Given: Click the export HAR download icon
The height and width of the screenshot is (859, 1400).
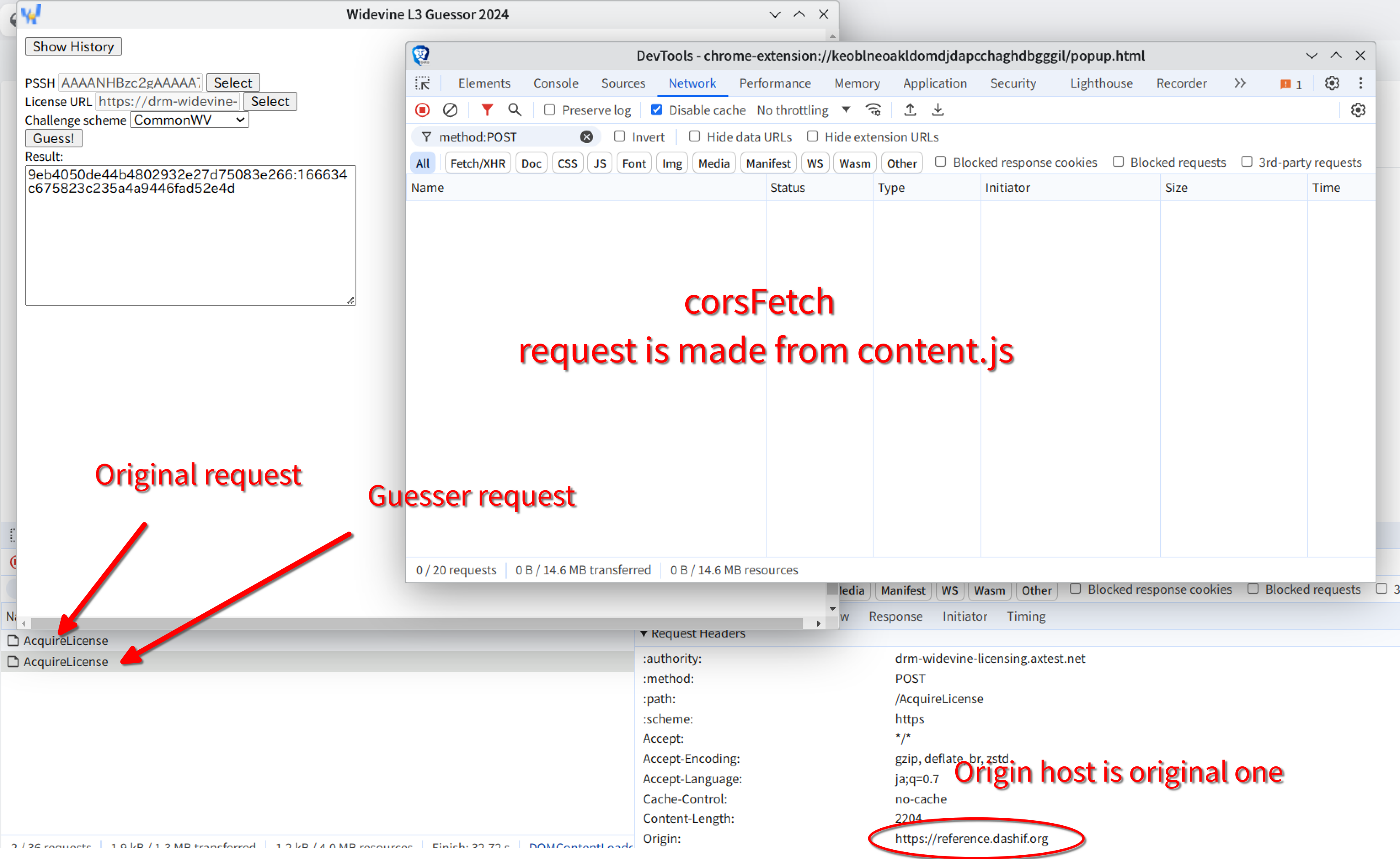Looking at the screenshot, I should pyautogui.click(x=938, y=110).
